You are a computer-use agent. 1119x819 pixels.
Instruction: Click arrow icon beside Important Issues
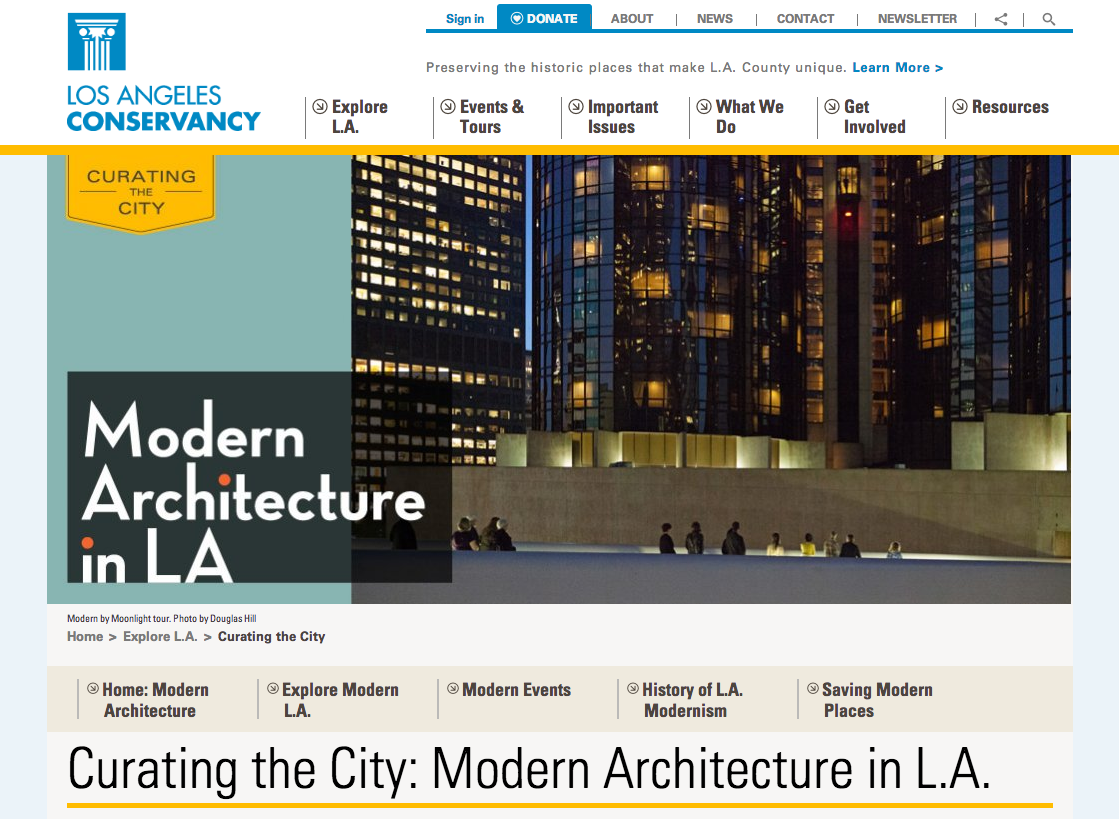click(576, 106)
